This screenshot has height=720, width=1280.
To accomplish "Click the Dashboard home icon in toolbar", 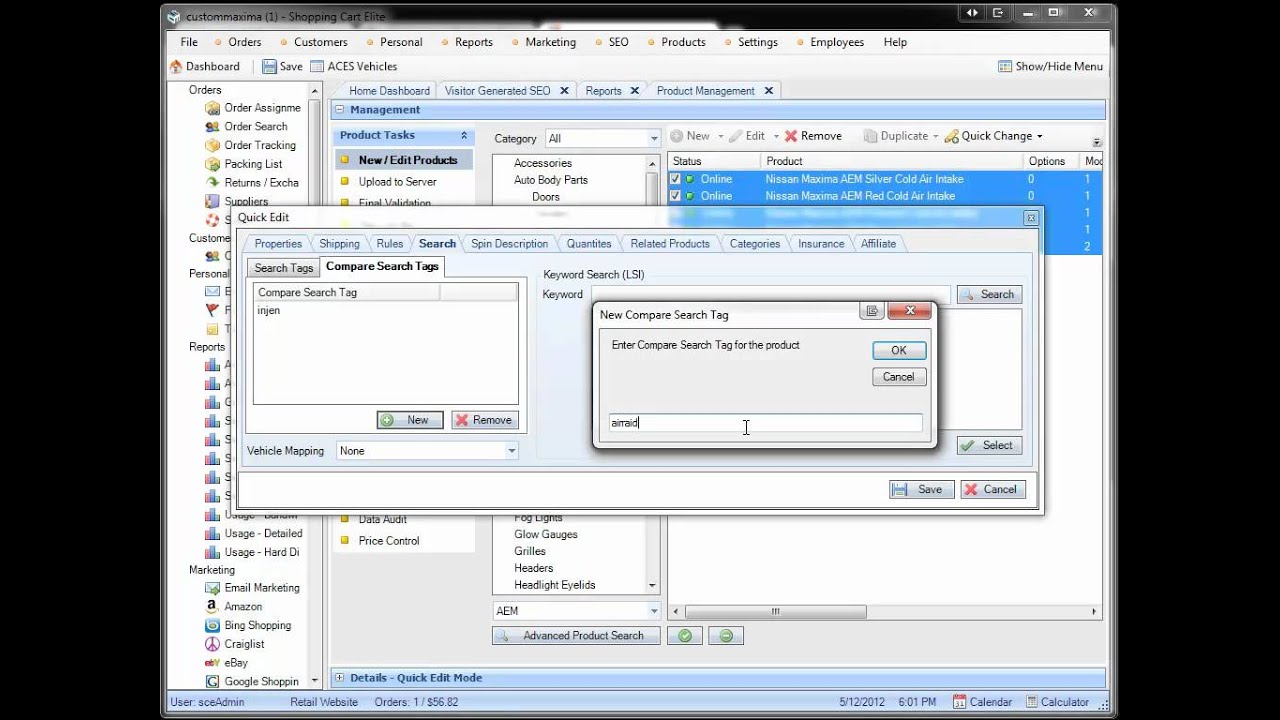I will tap(176, 67).
